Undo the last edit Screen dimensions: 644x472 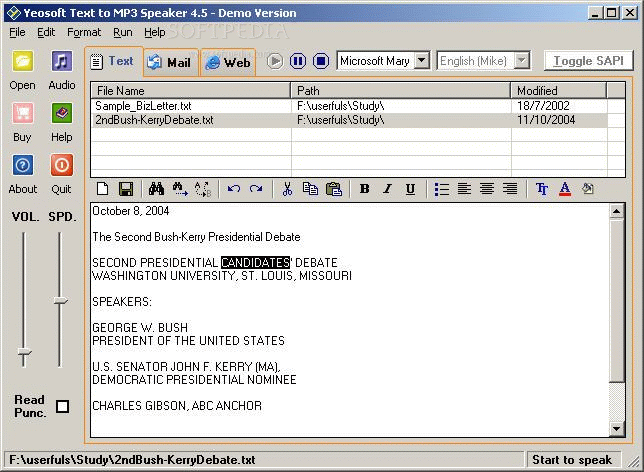(234, 189)
